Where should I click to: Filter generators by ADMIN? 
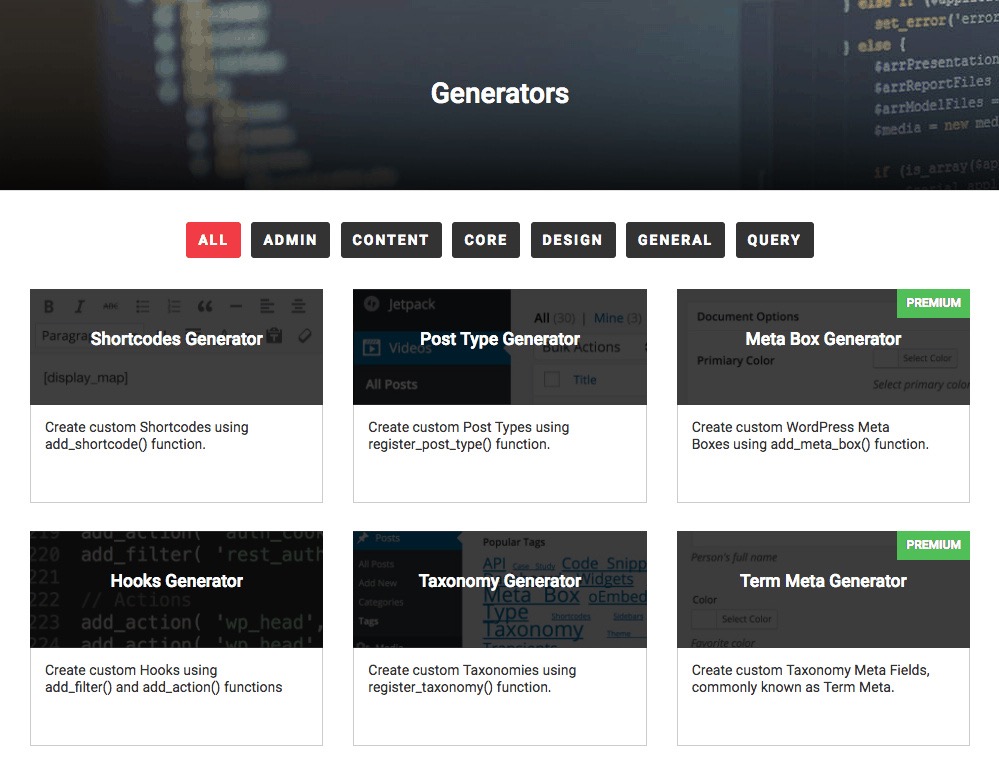point(290,240)
